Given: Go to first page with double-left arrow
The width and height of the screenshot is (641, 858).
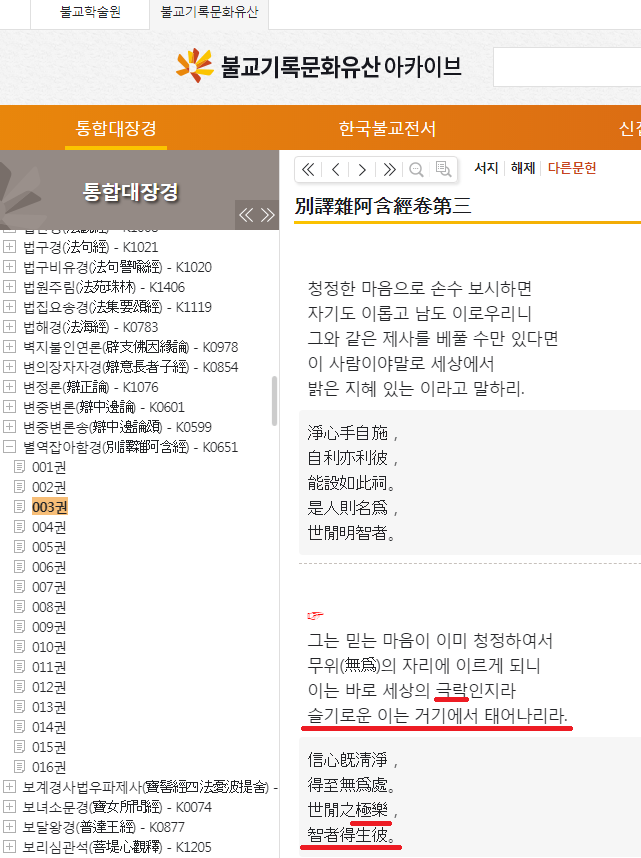Looking at the screenshot, I should (308, 170).
